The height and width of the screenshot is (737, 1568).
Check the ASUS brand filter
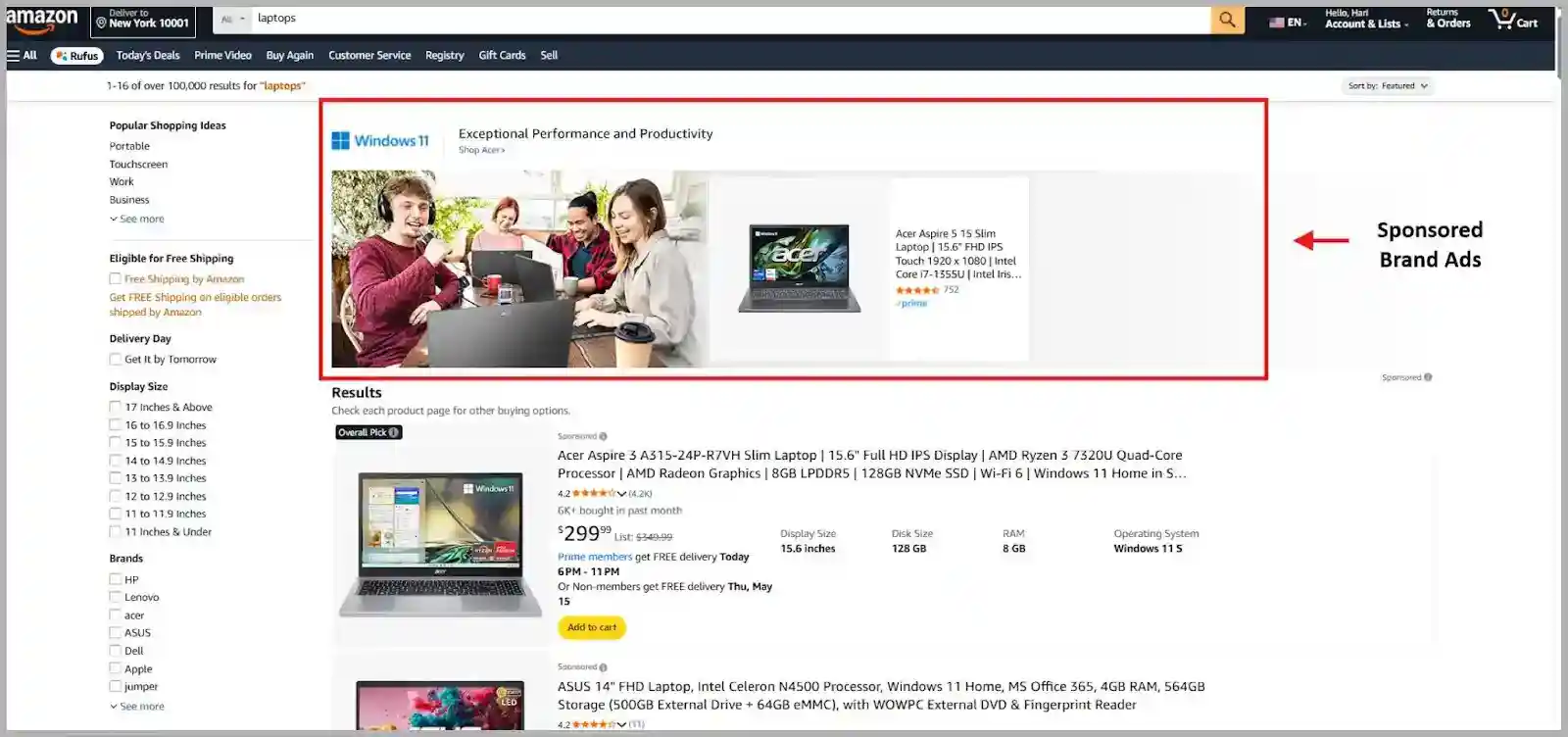pos(116,633)
